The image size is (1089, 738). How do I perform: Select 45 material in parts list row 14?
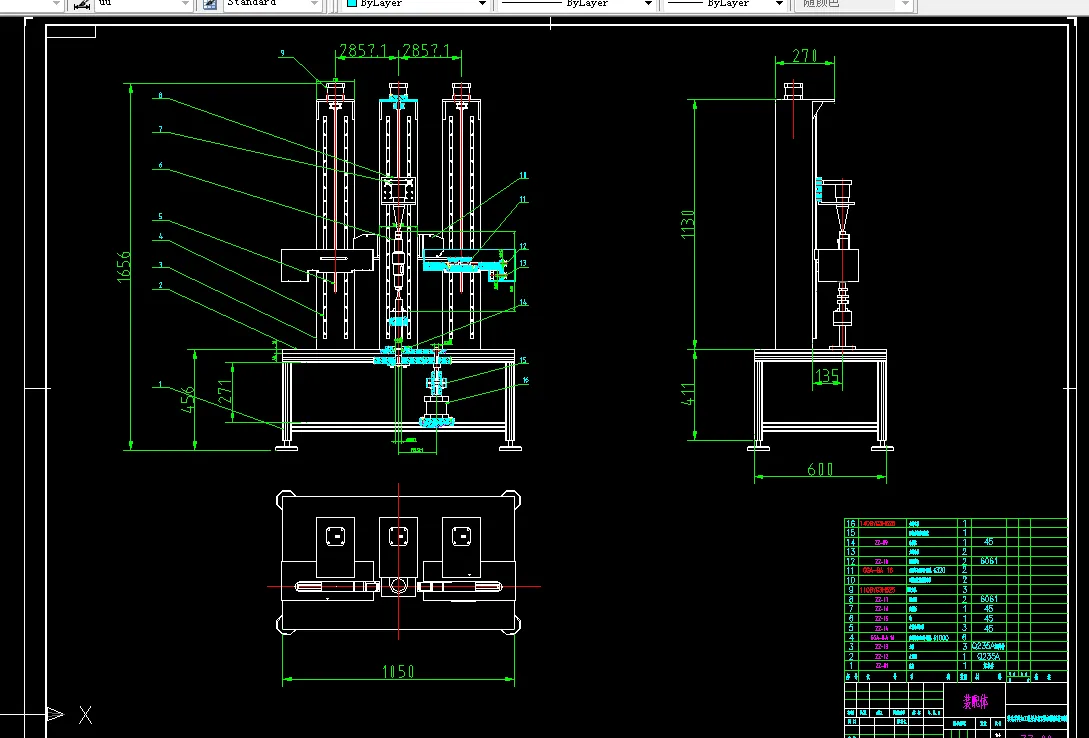[x=989, y=542]
